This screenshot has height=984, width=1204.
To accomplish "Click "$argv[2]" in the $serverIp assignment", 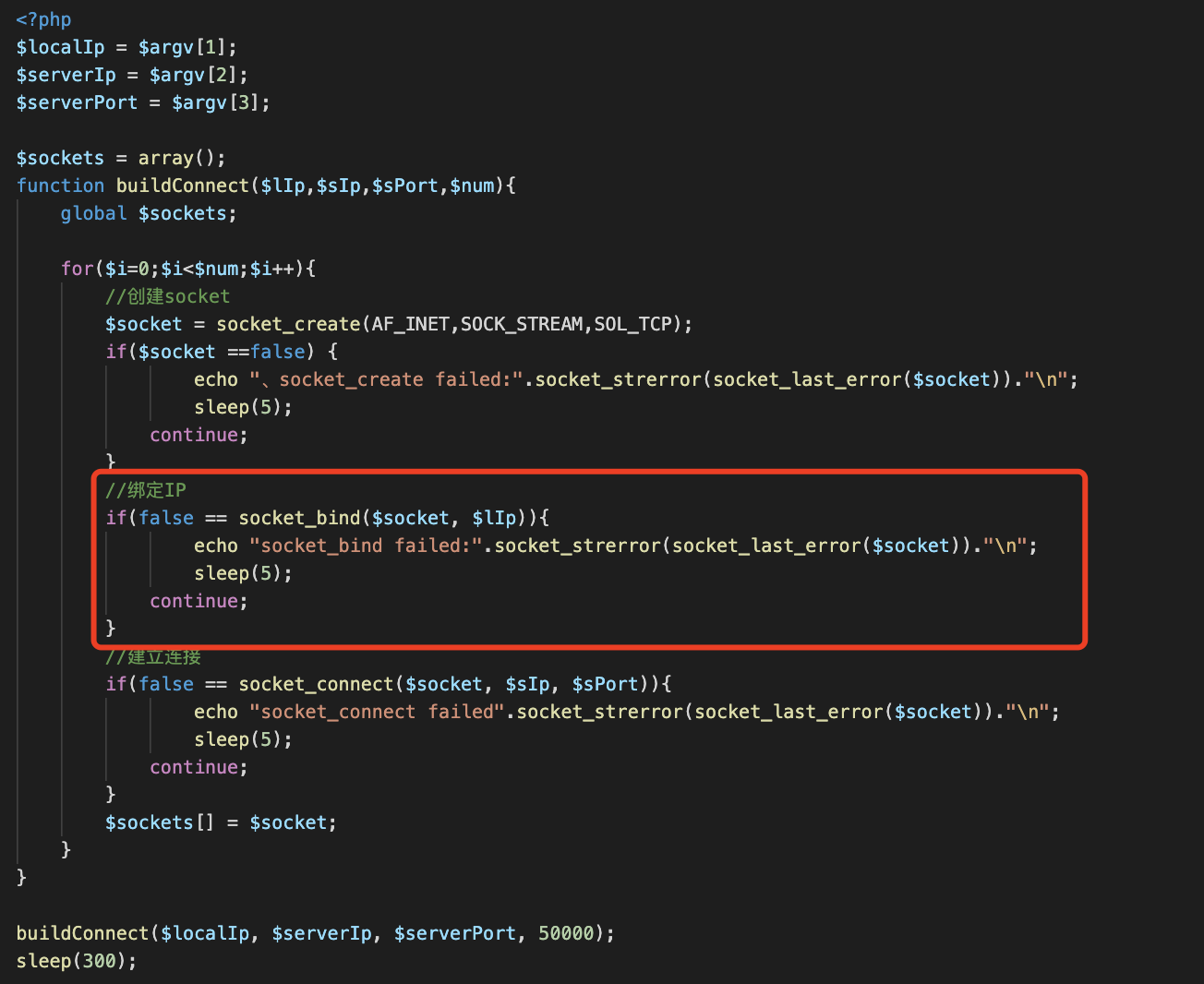I will [x=193, y=75].
